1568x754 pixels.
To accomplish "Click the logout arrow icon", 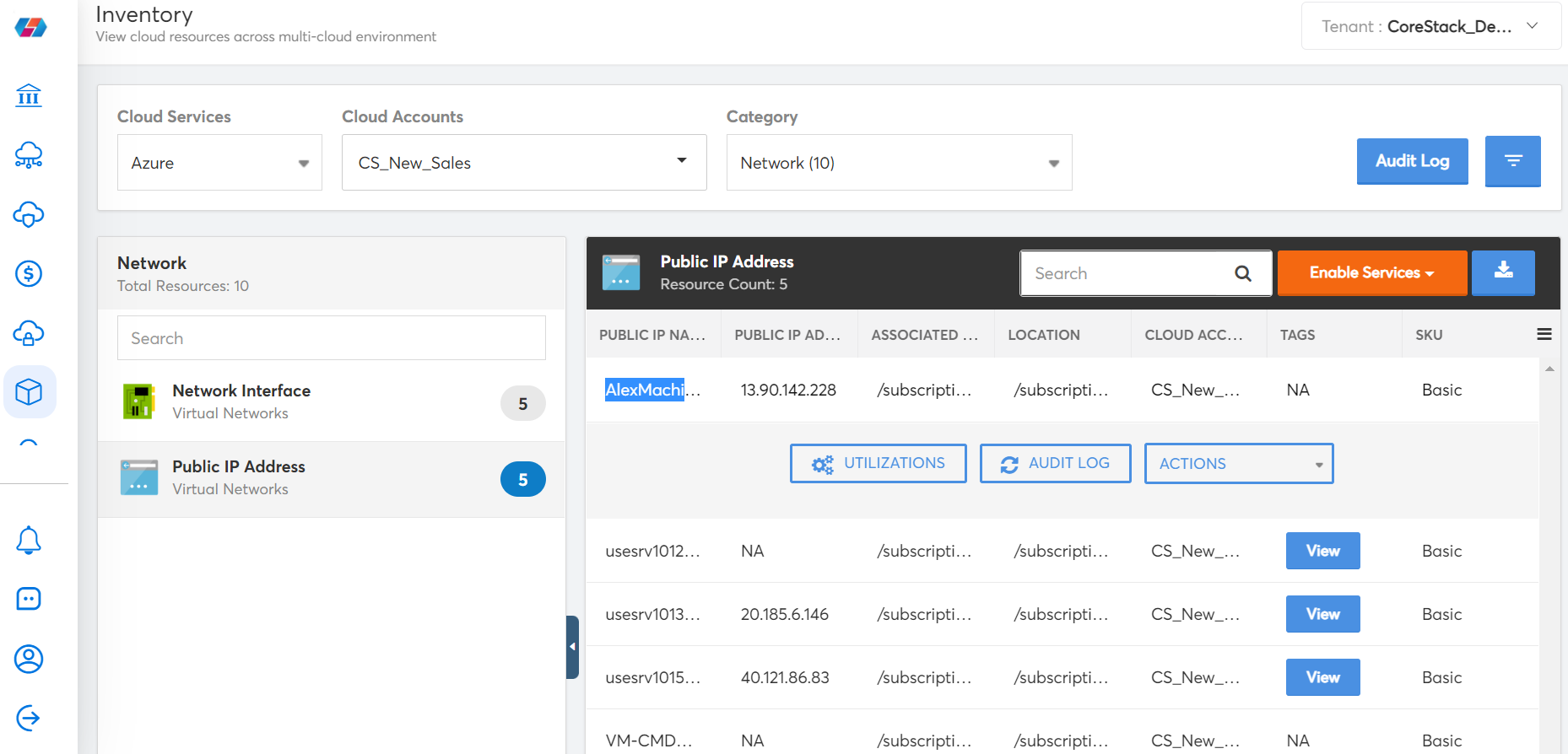I will tap(29, 718).
